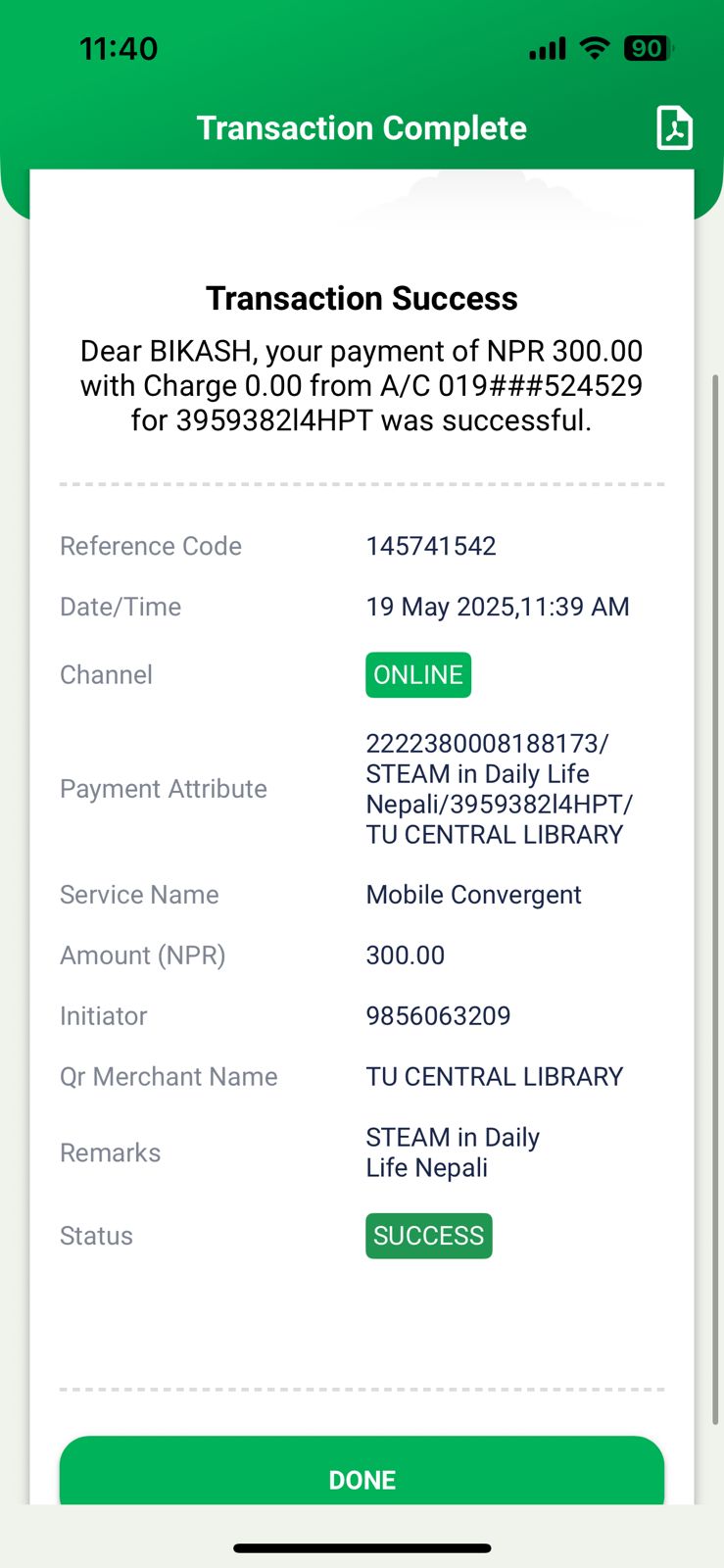
Task: Tap the Date/Time value 19 May 2025
Action: pos(498,607)
